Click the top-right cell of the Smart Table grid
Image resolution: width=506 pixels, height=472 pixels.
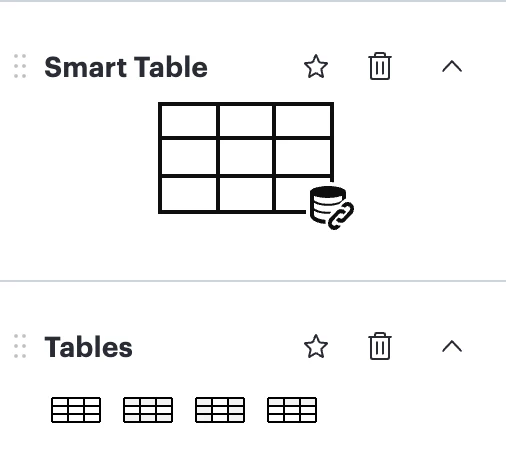coord(303,121)
